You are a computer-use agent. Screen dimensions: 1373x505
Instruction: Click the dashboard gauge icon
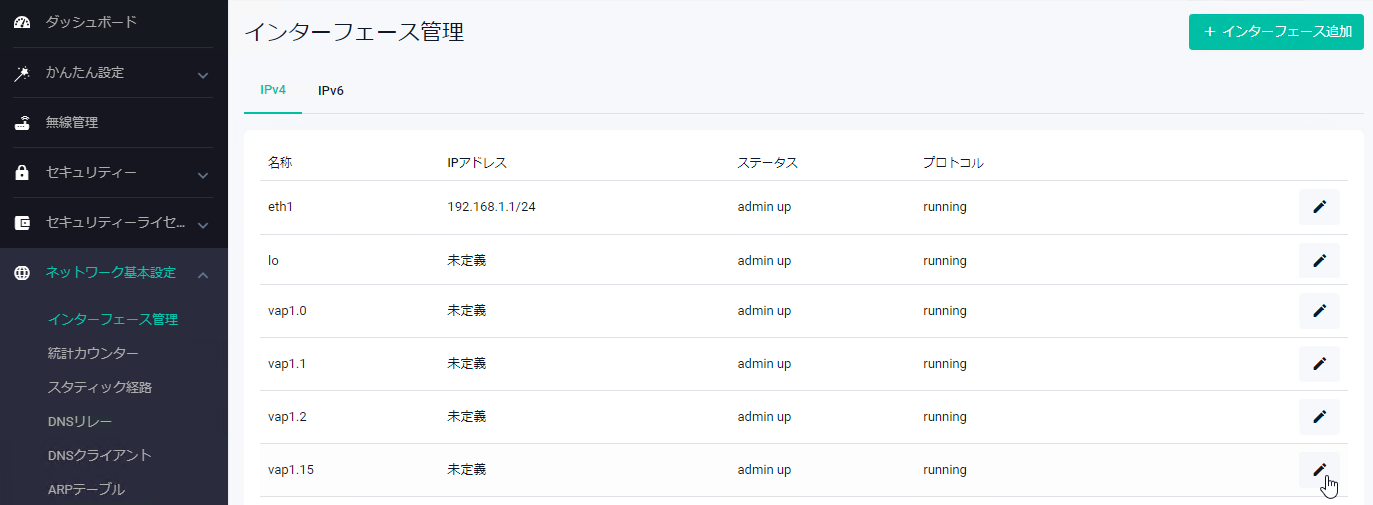22,22
